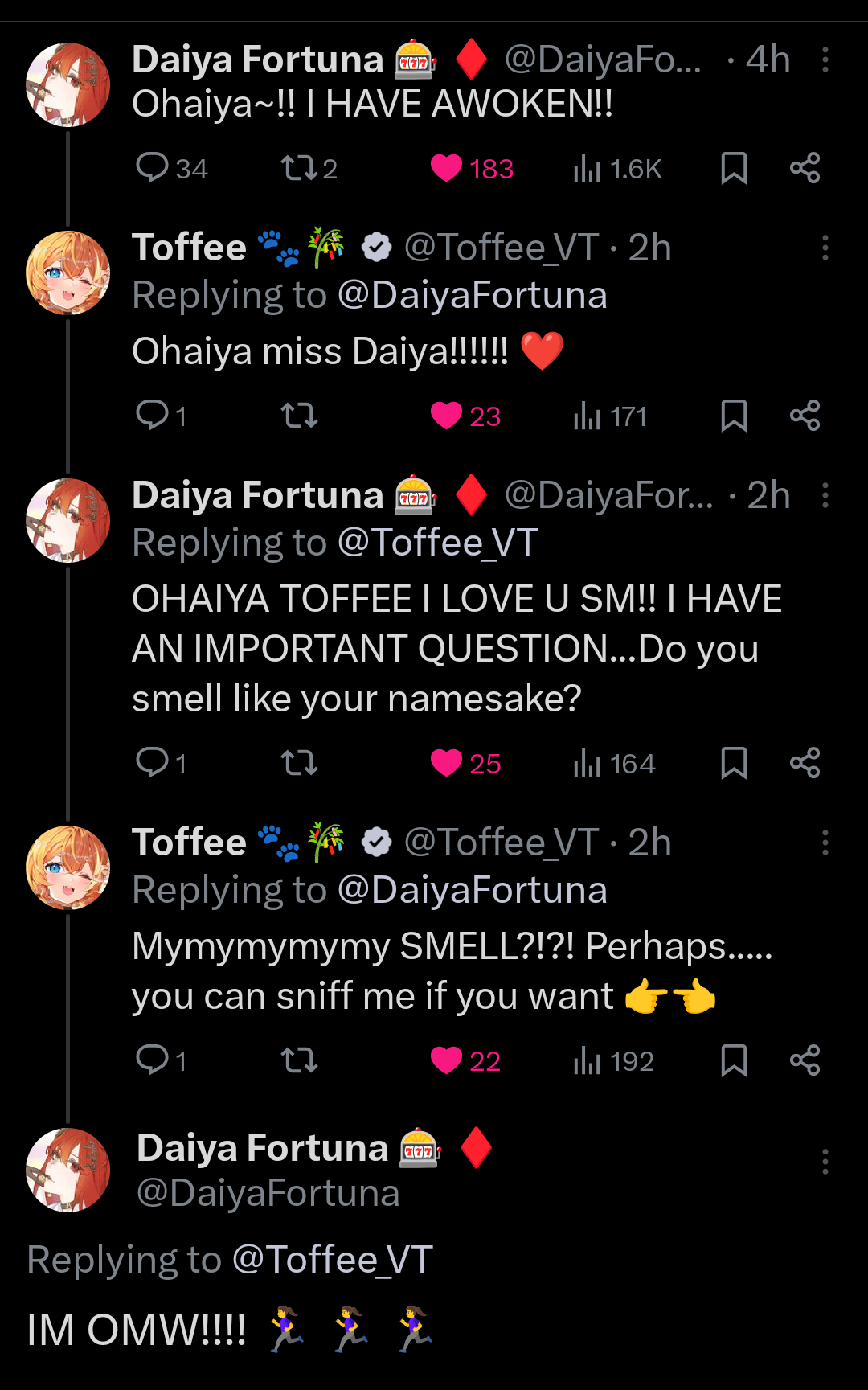Open Toffee's profile picture on "Ohaiya miss Daiya"
The image size is (868, 1390).
click(x=68, y=273)
